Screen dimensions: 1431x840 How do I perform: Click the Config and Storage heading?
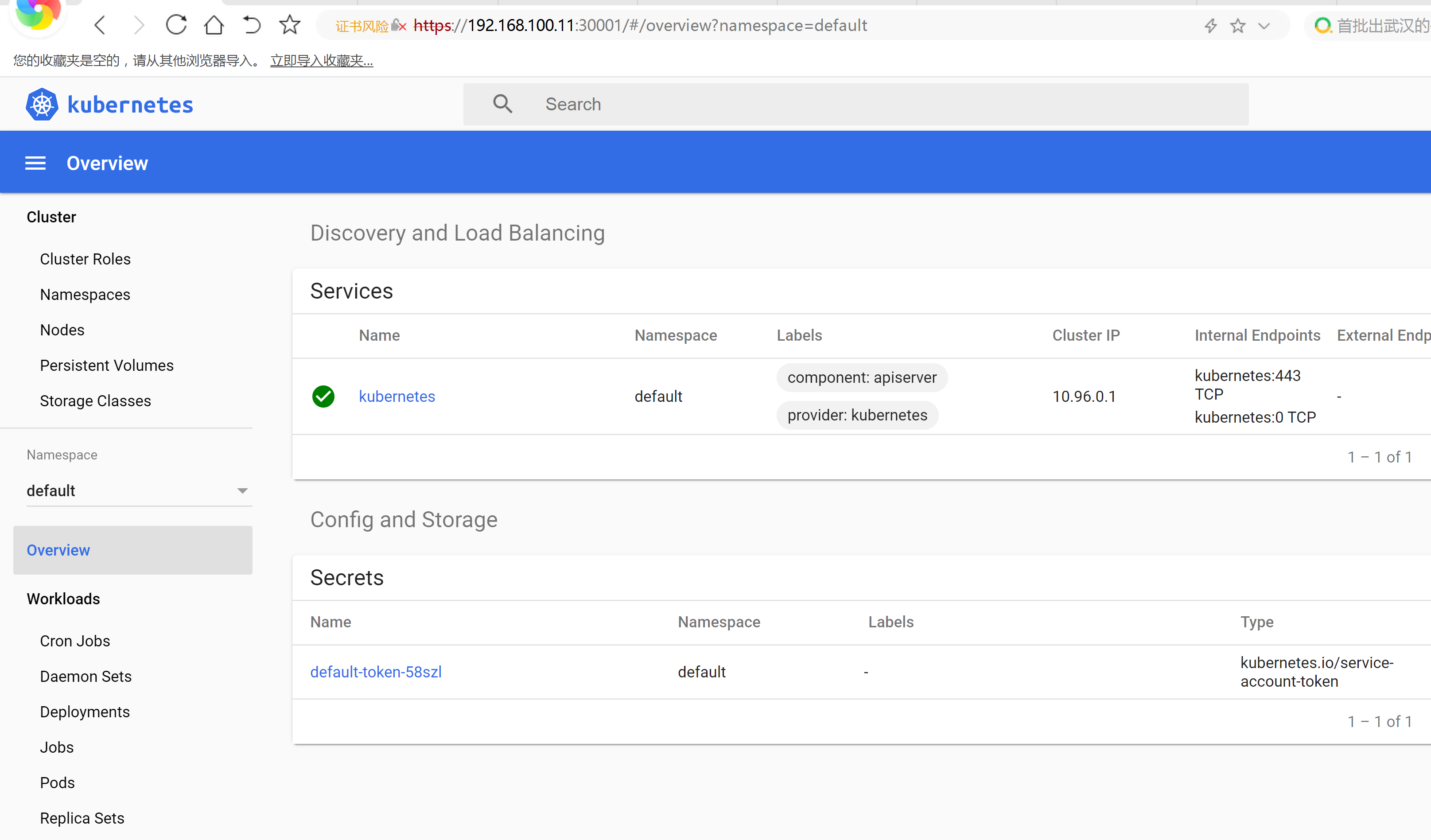click(404, 520)
